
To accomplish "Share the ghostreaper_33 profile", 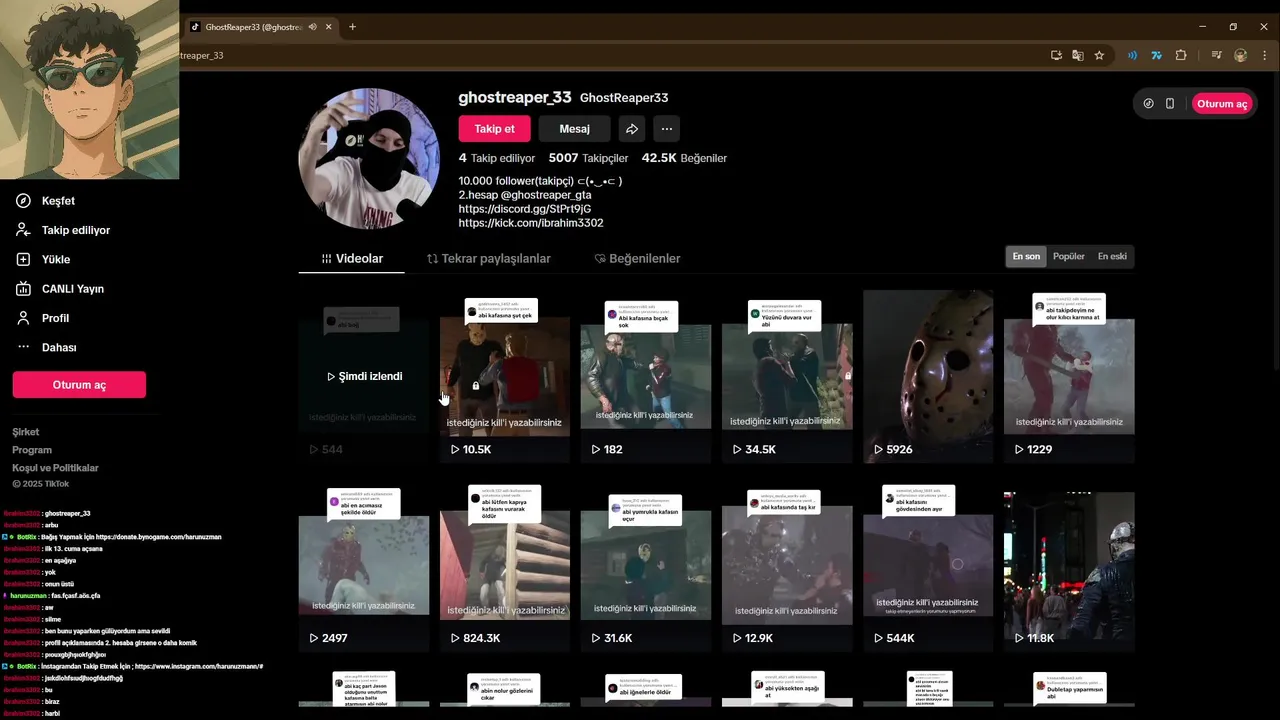I will [x=632, y=129].
